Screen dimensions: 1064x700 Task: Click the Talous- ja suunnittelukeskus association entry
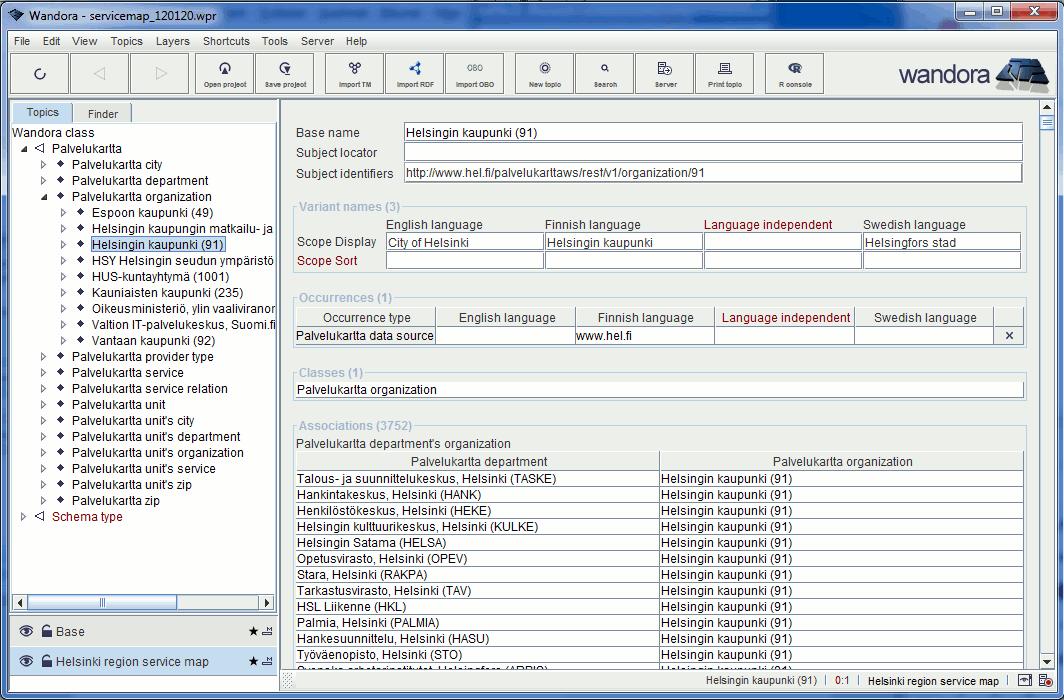[x=426, y=479]
